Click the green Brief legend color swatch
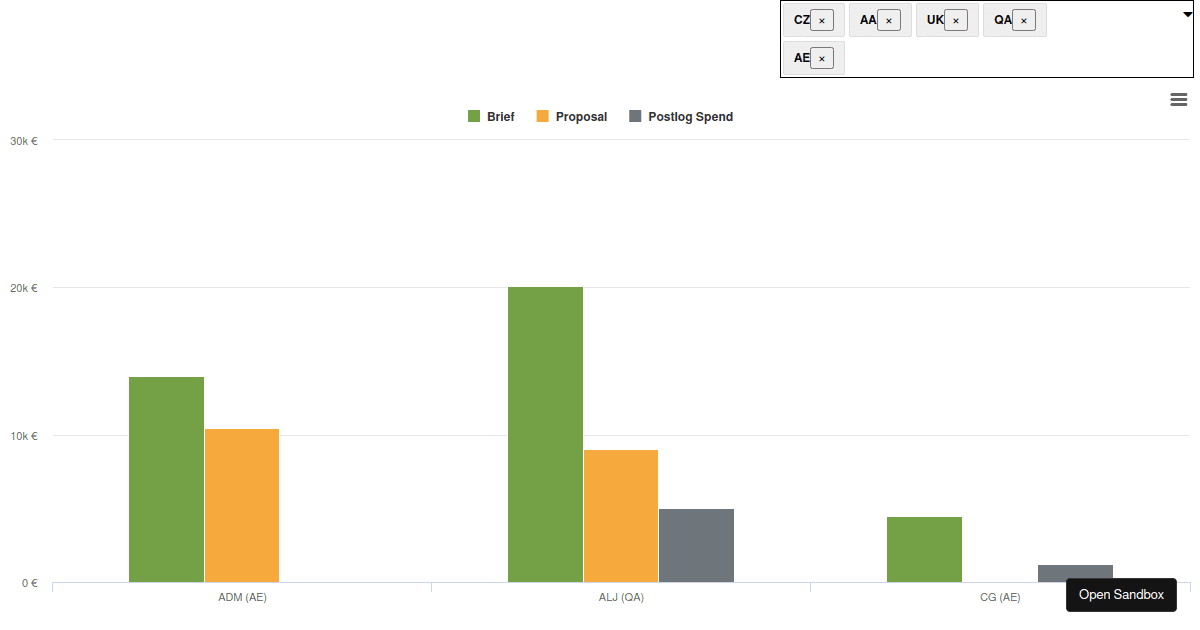Screen dimensions: 1200x630 [474, 117]
